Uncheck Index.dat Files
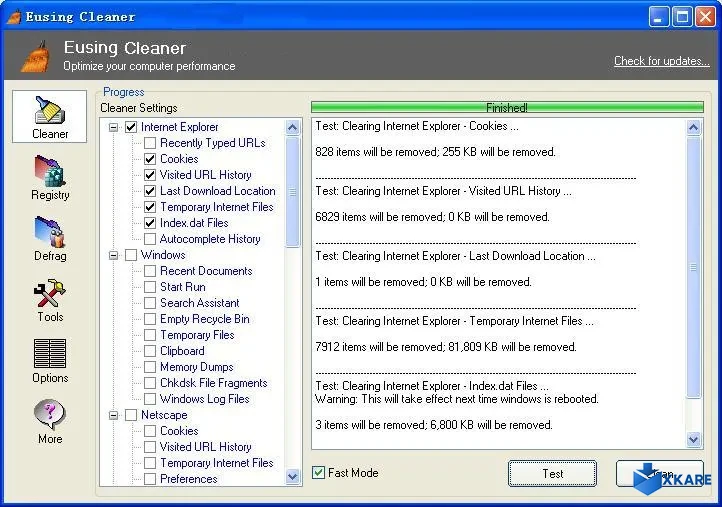The width and height of the screenshot is (722, 507). (x=150, y=223)
